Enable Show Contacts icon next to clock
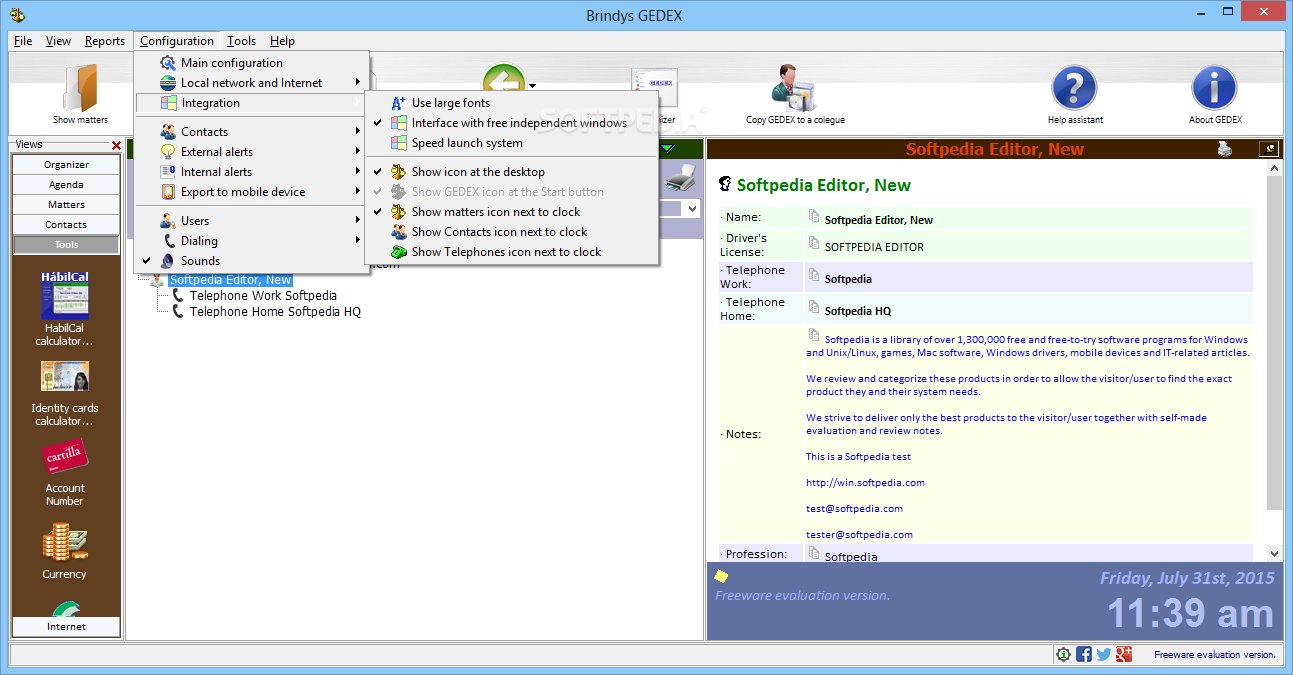The image size is (1293, 675). [x=511, y=232]
